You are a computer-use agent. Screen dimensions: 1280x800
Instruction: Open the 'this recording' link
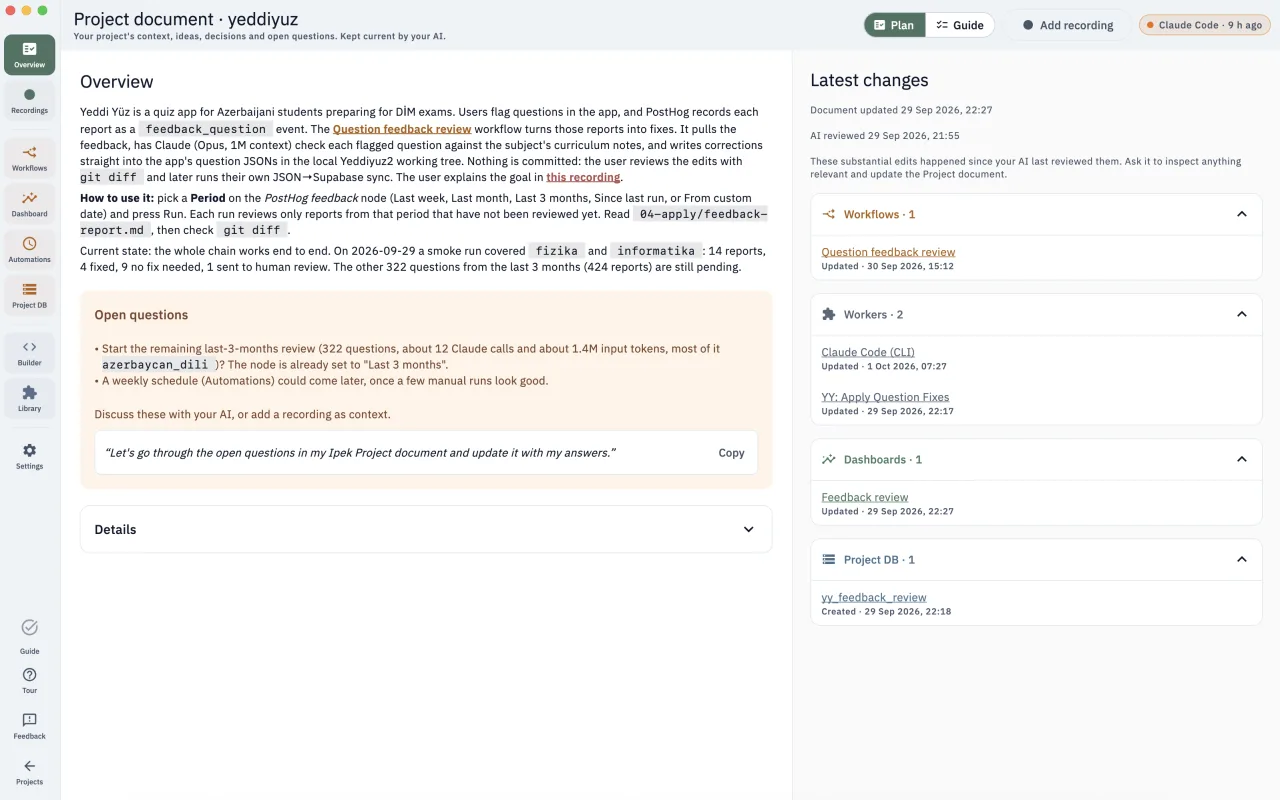point(583,177)
